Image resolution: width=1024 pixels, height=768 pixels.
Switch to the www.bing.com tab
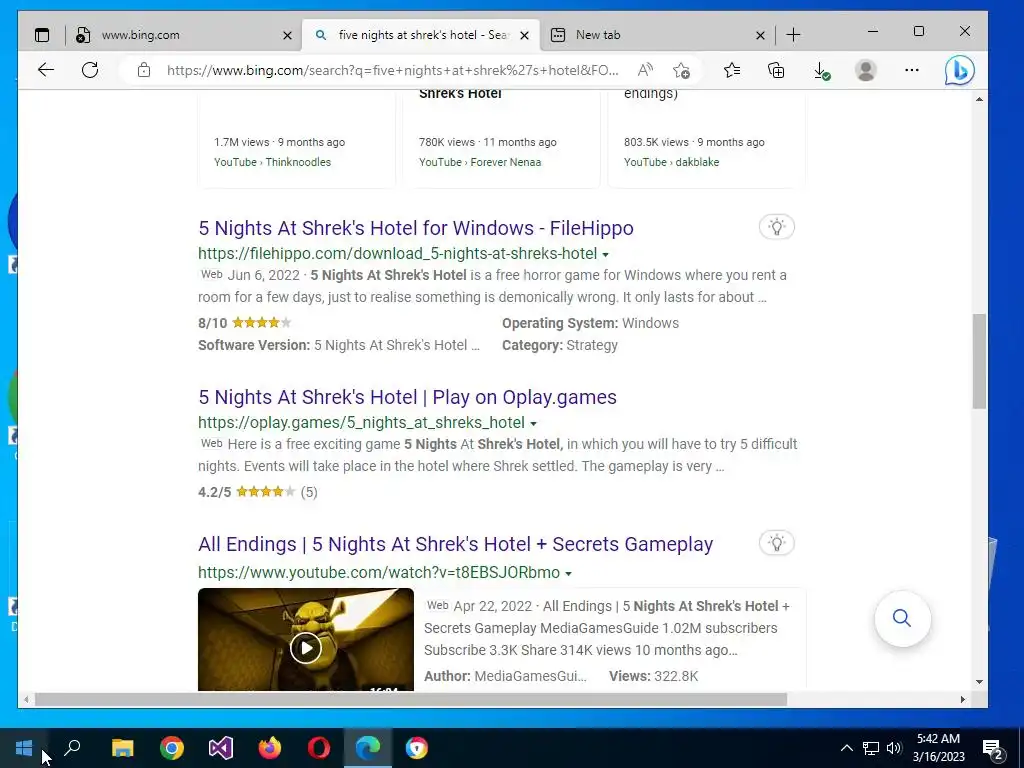(183, 35)
